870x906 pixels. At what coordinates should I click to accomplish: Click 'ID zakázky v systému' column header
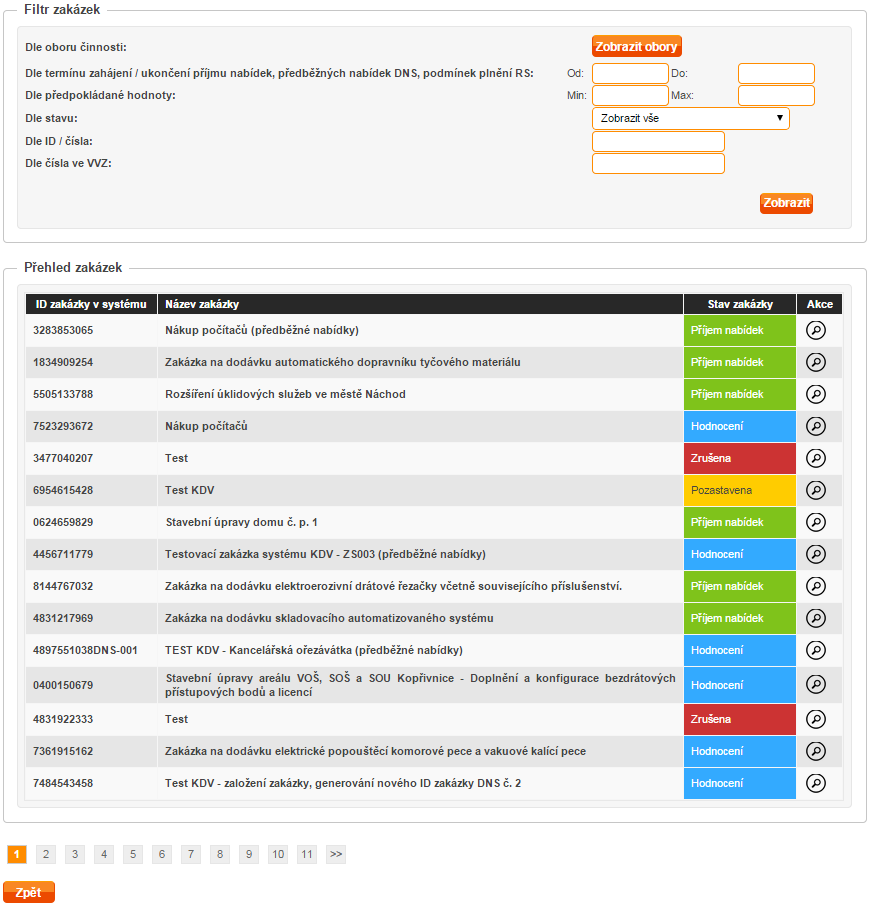coord(91,304)
